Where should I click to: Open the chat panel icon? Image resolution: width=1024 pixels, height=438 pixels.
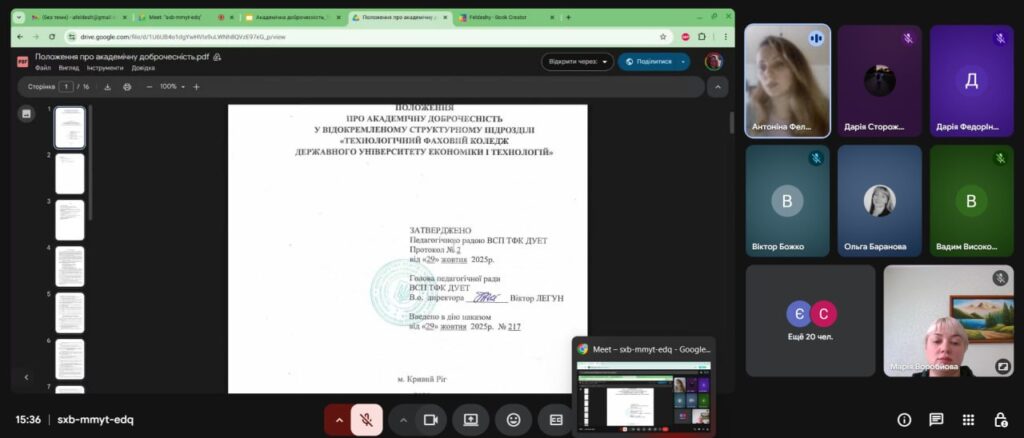pos(936,420)
